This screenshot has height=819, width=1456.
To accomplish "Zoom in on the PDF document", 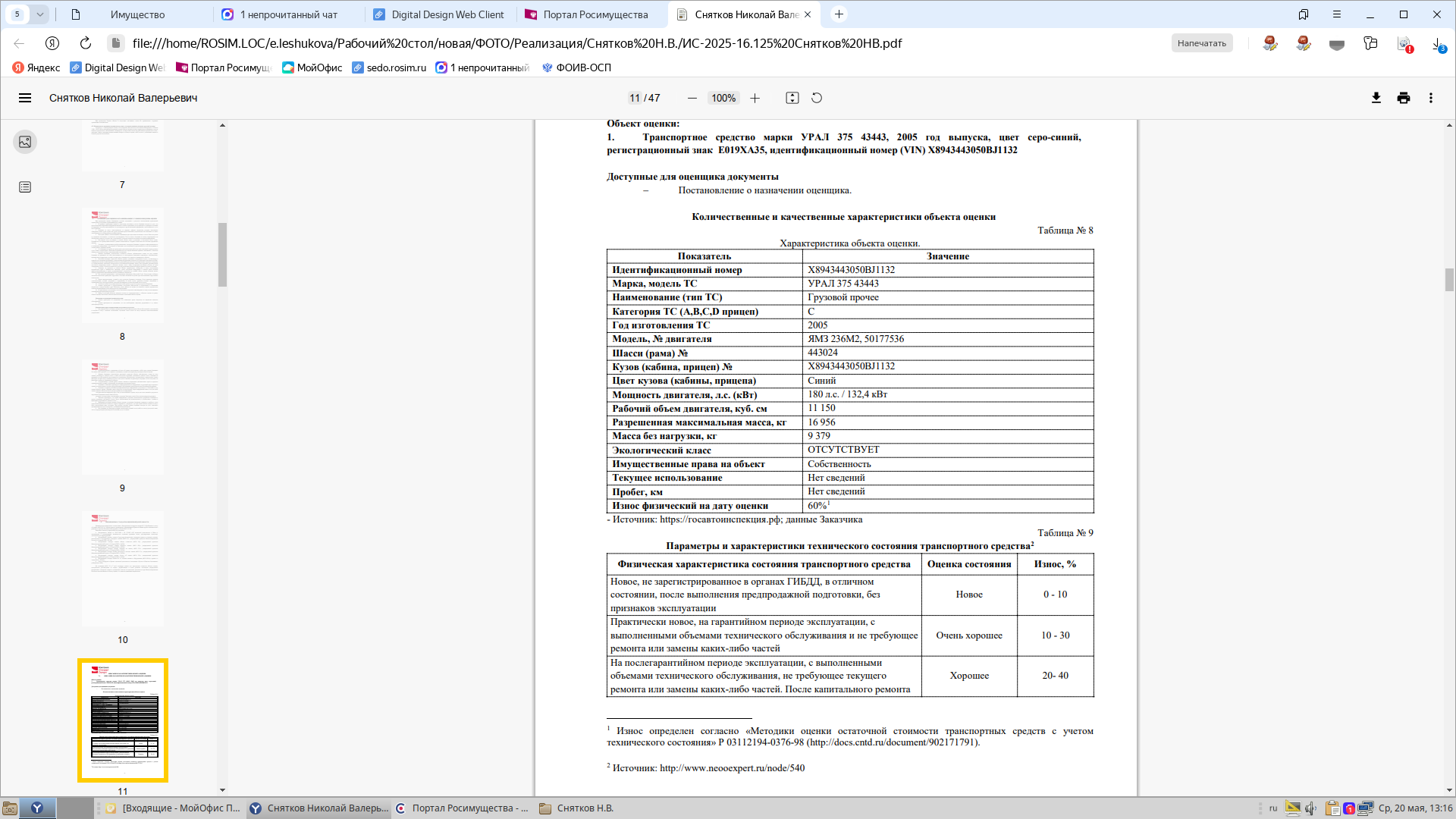I will point(755,98).
